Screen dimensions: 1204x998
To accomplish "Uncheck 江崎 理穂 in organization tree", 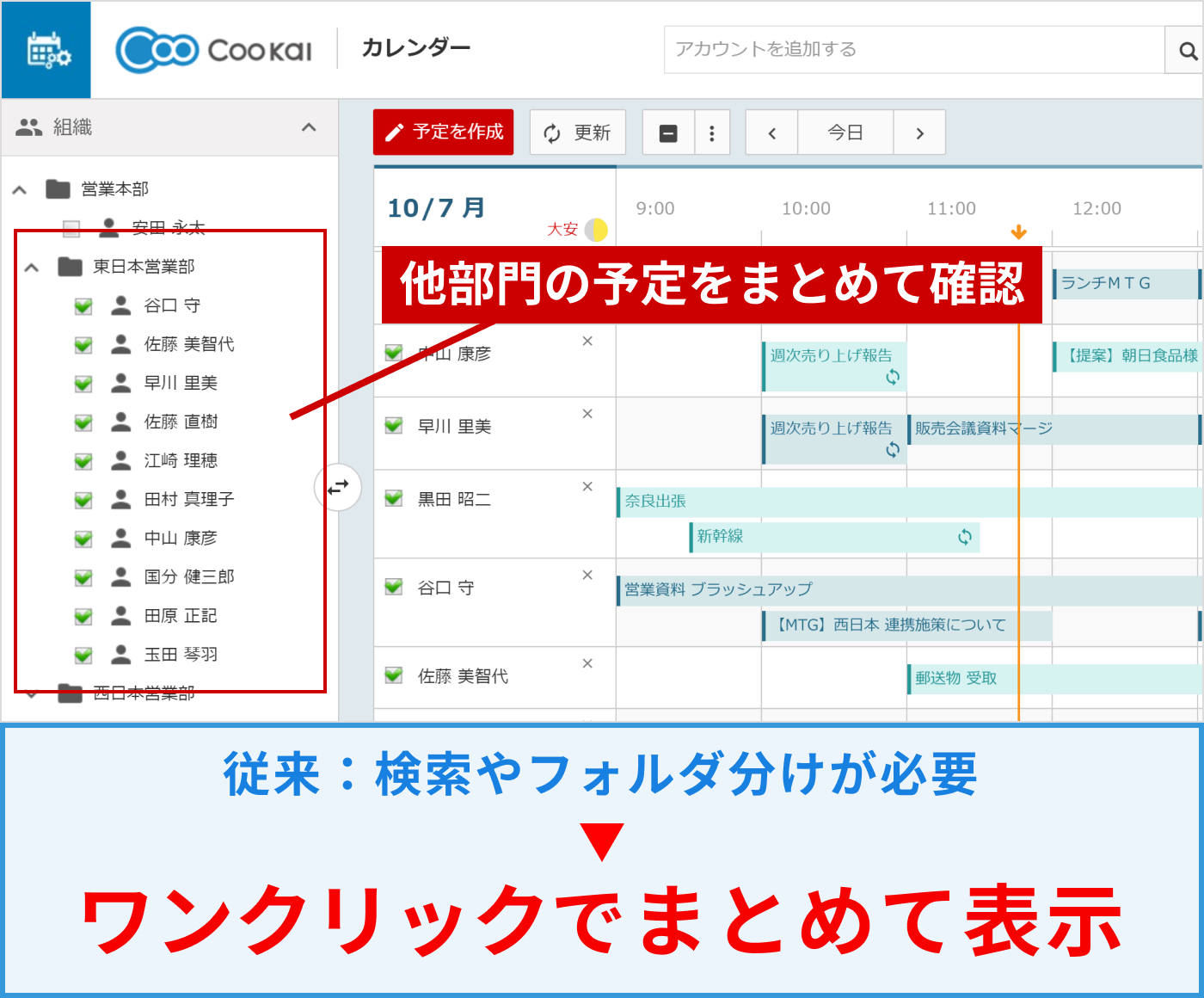I will tap(83, 461).
